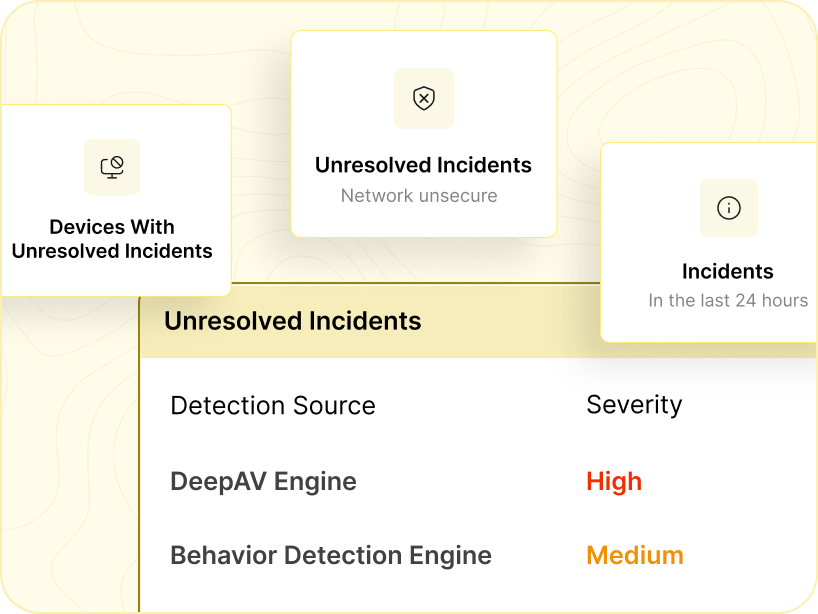The image size is (818, 614).
Task: Click In the last 24 hours text
Action: (728, 300)
